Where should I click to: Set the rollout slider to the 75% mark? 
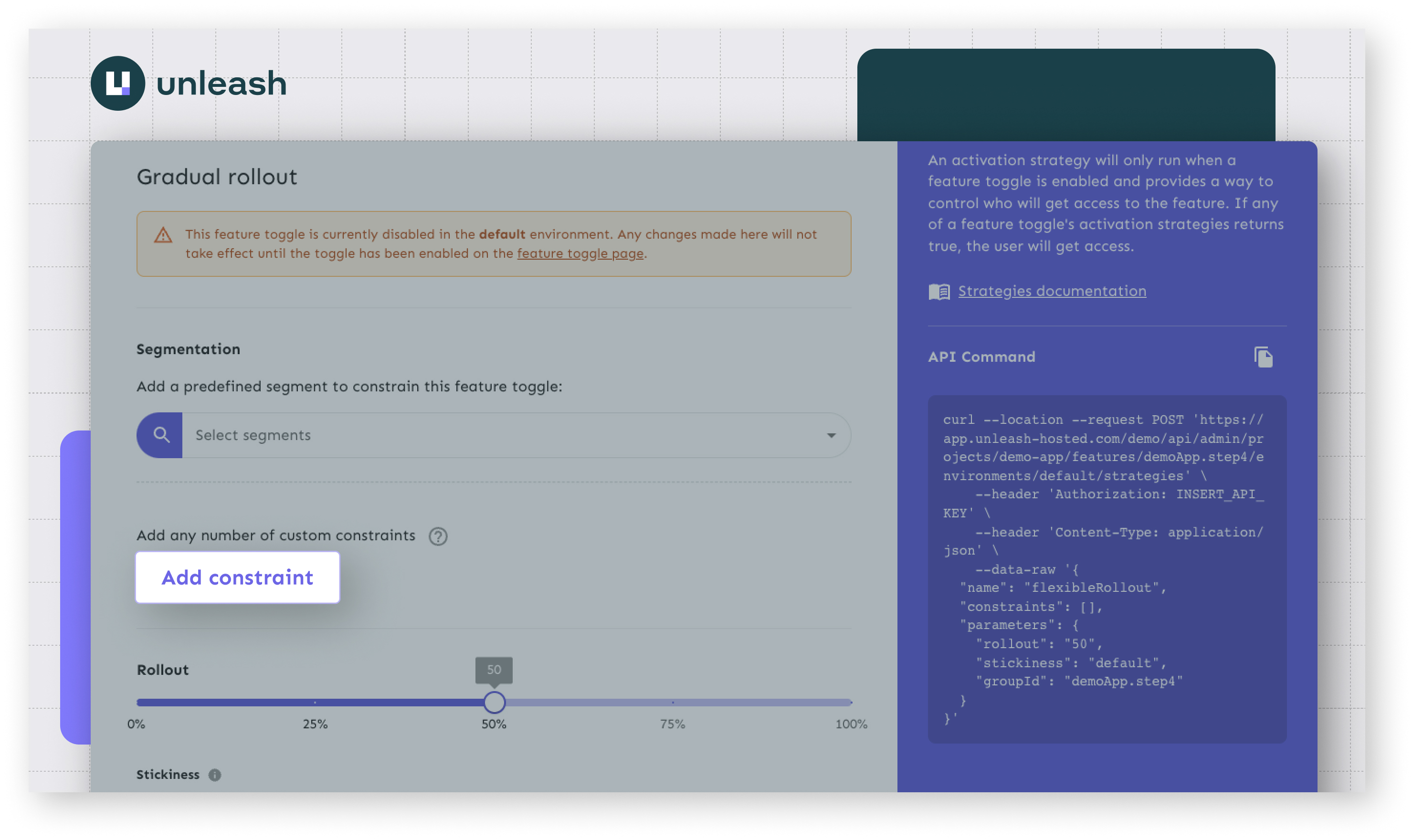[x=673, y=702]
